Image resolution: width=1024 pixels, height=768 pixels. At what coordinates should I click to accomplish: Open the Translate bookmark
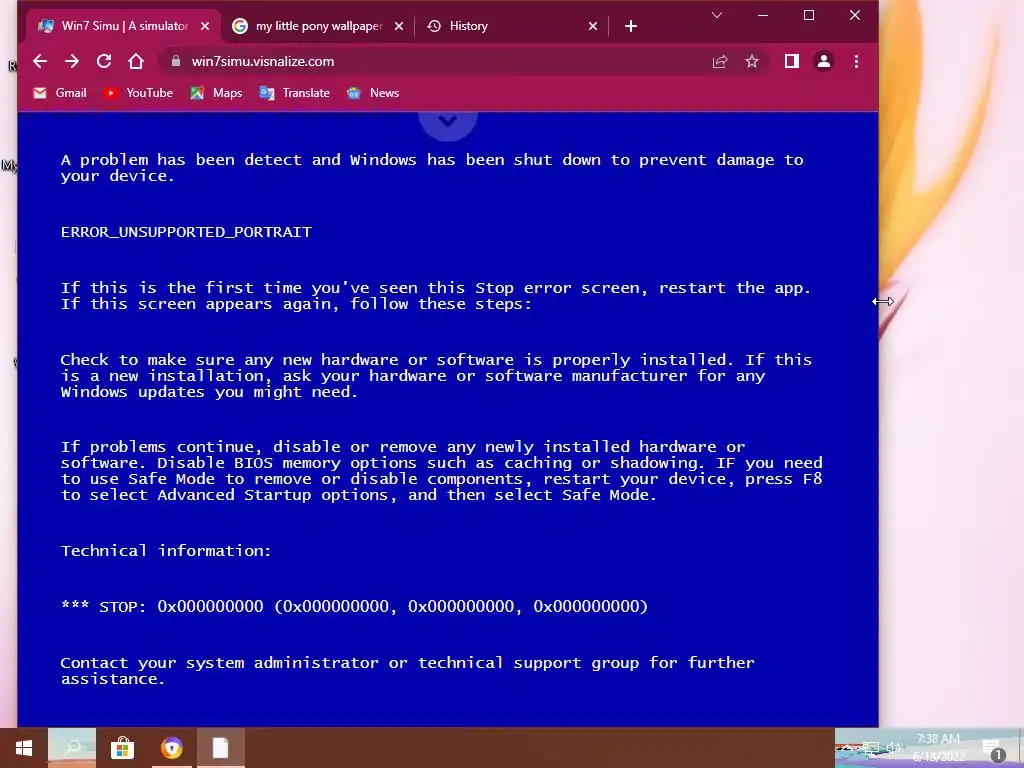[x=295, y=93]
